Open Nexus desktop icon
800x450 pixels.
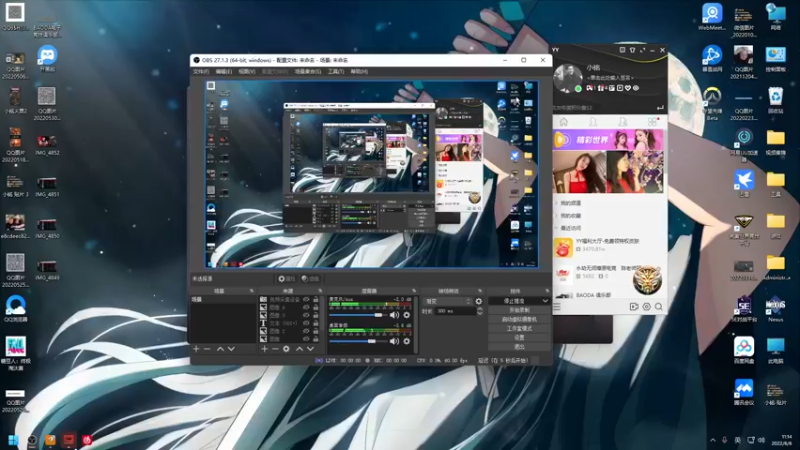tap(776, 309)
